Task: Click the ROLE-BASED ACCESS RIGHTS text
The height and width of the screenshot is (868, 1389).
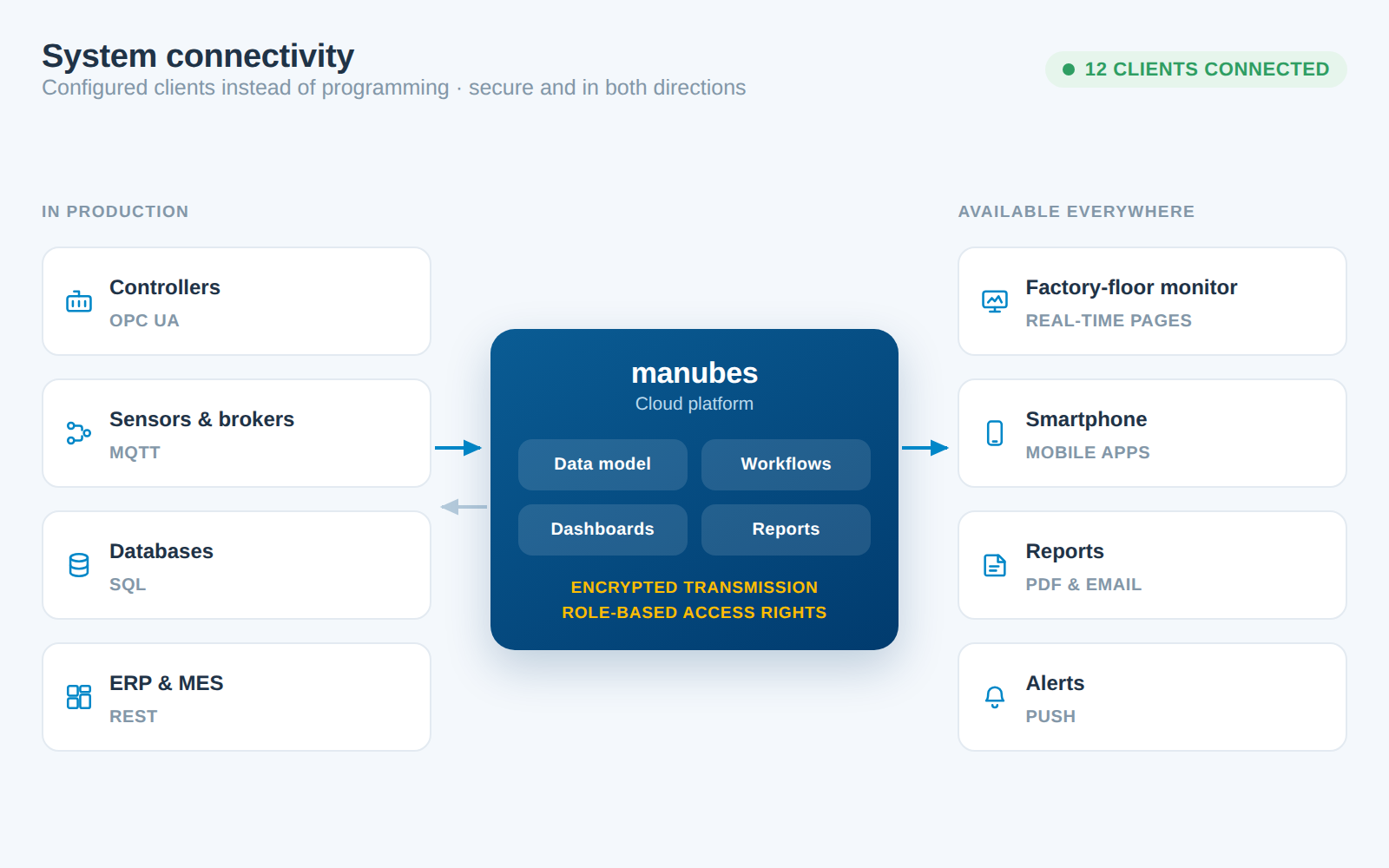Action: pos(694,613)
